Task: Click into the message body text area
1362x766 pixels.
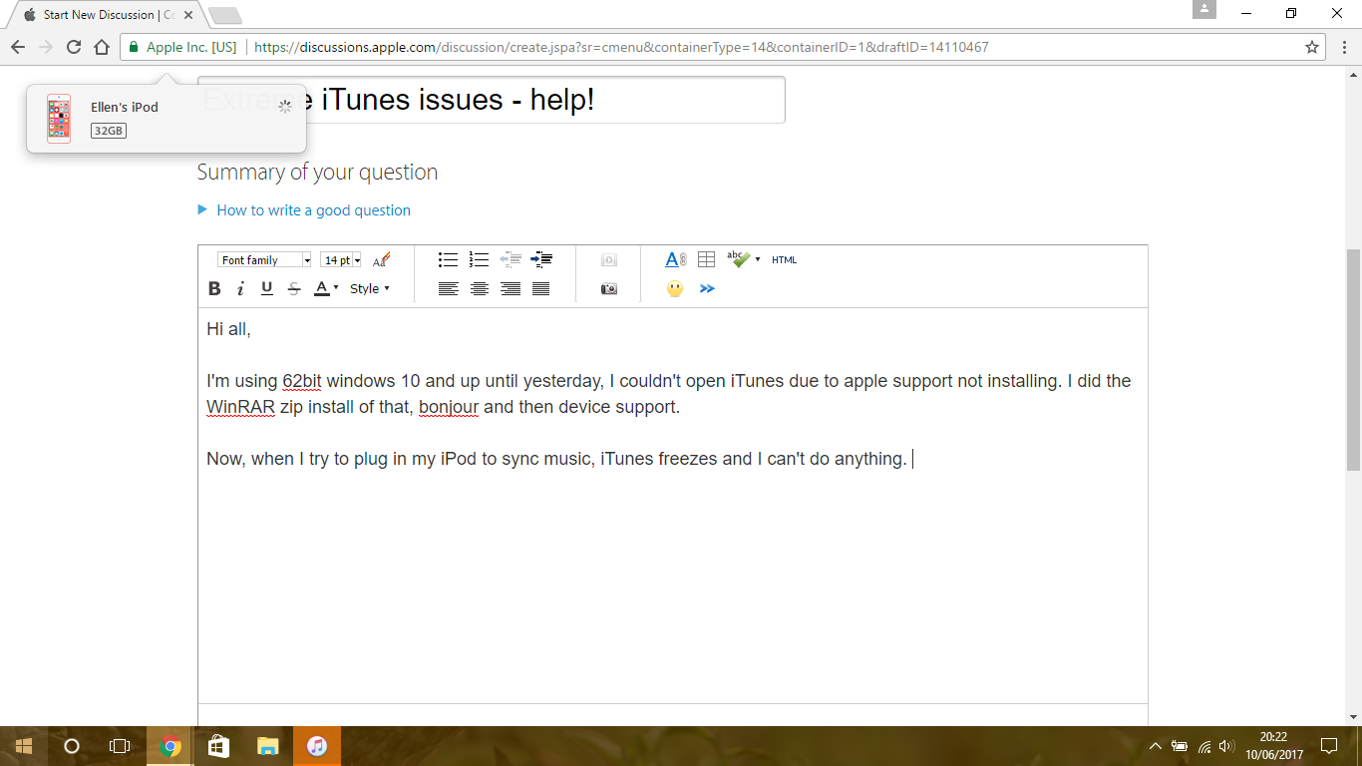Action: click(672, 505)
